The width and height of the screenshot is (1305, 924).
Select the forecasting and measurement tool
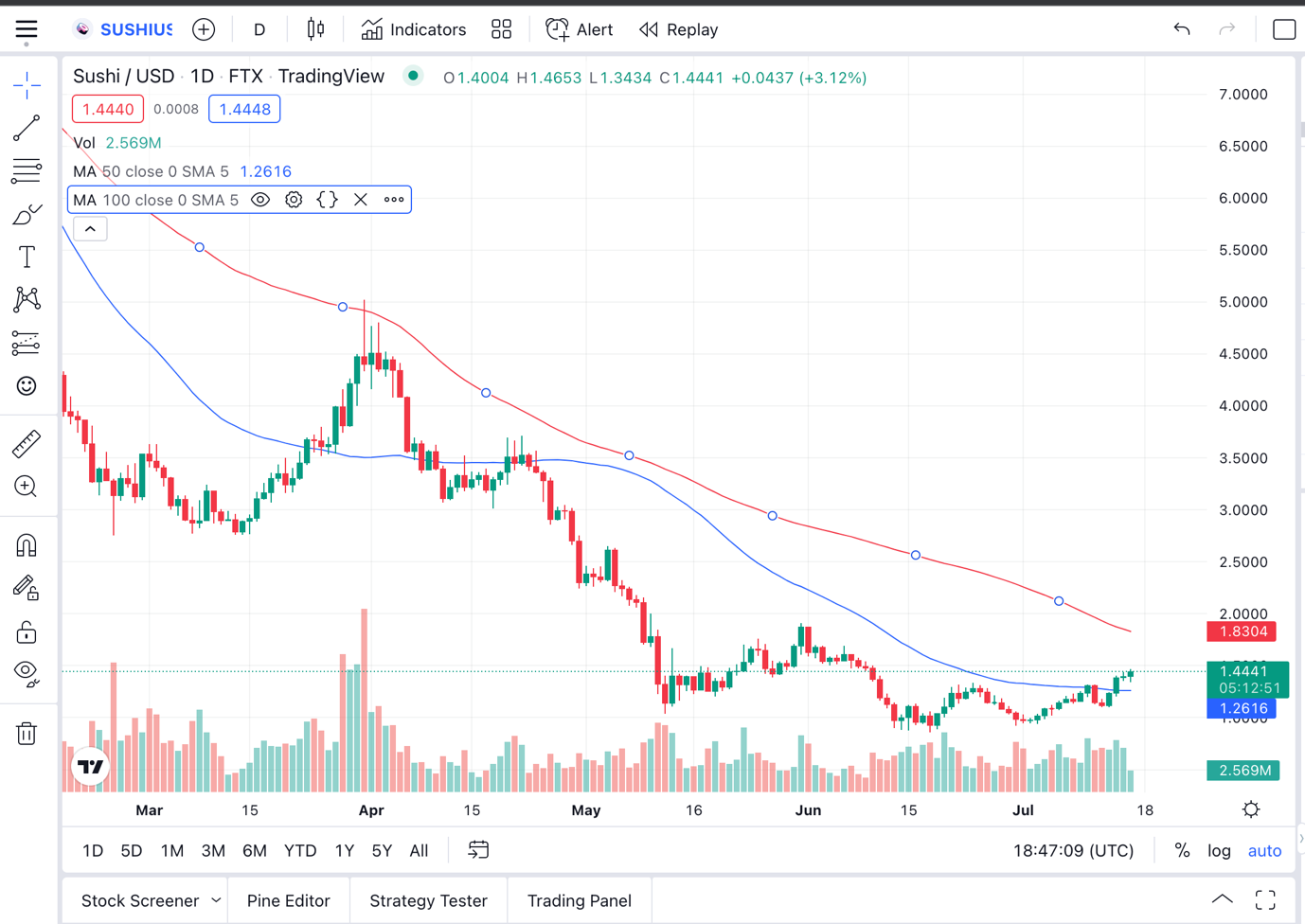(27, 343)
